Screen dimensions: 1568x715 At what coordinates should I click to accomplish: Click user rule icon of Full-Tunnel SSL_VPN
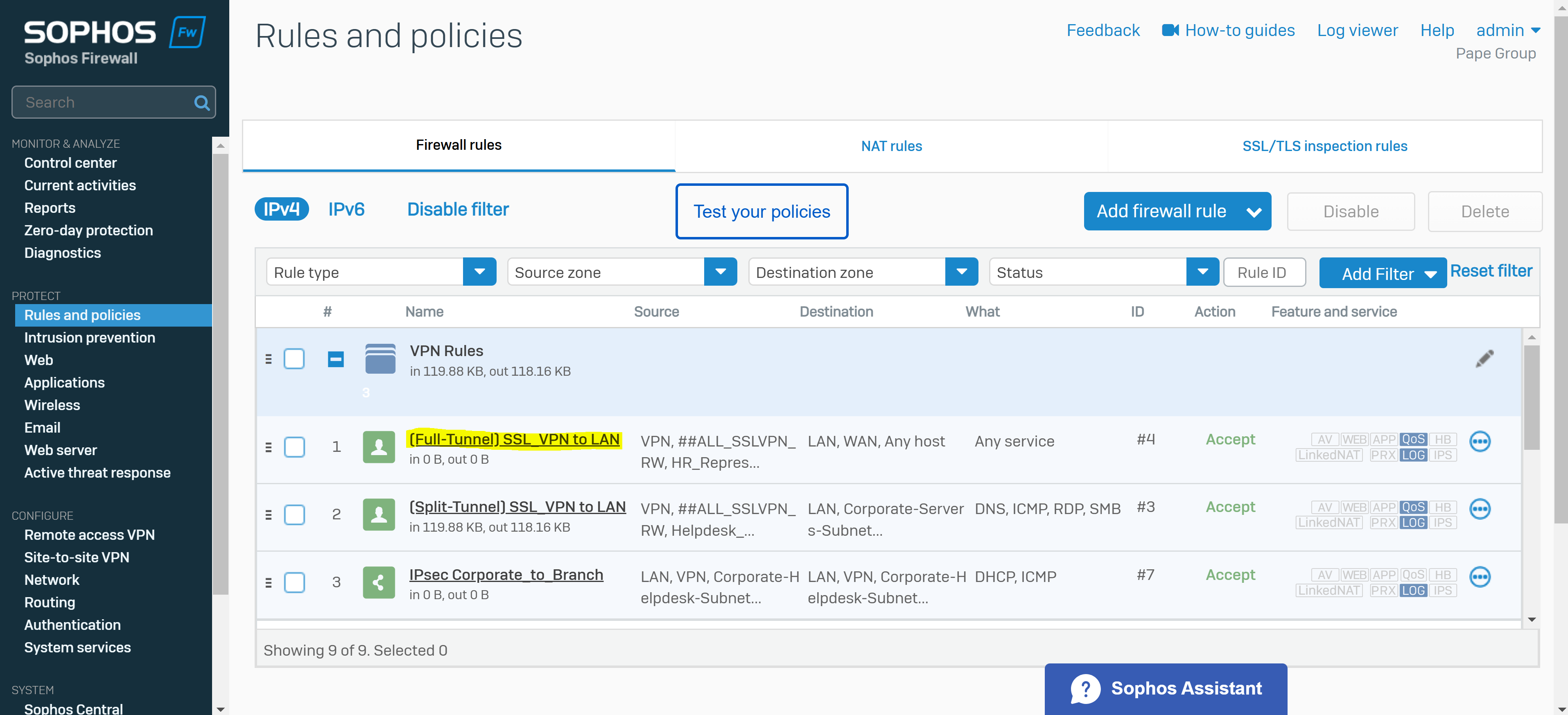pyautogui.click(x=379, y=447)
